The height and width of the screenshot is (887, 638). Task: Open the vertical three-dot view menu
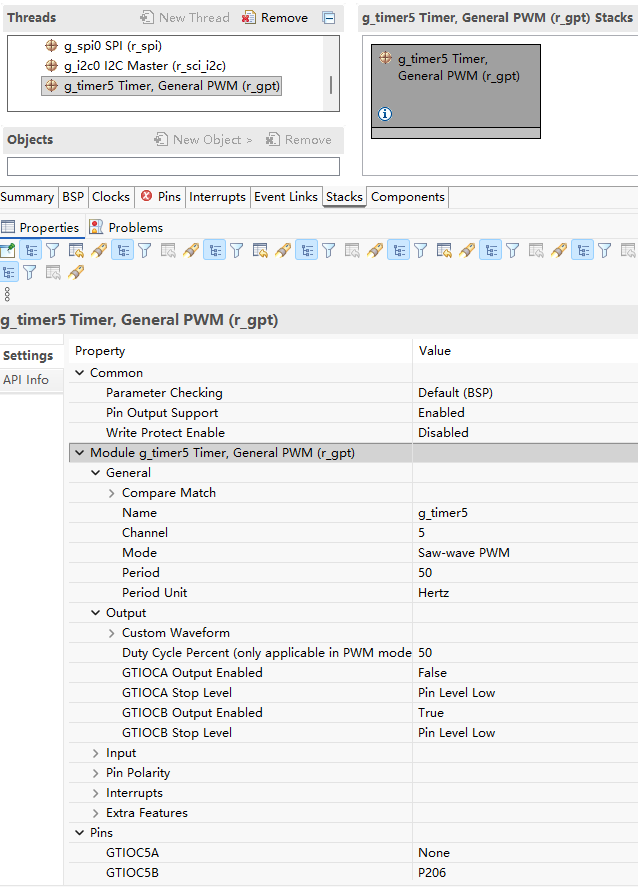(7, 294)
